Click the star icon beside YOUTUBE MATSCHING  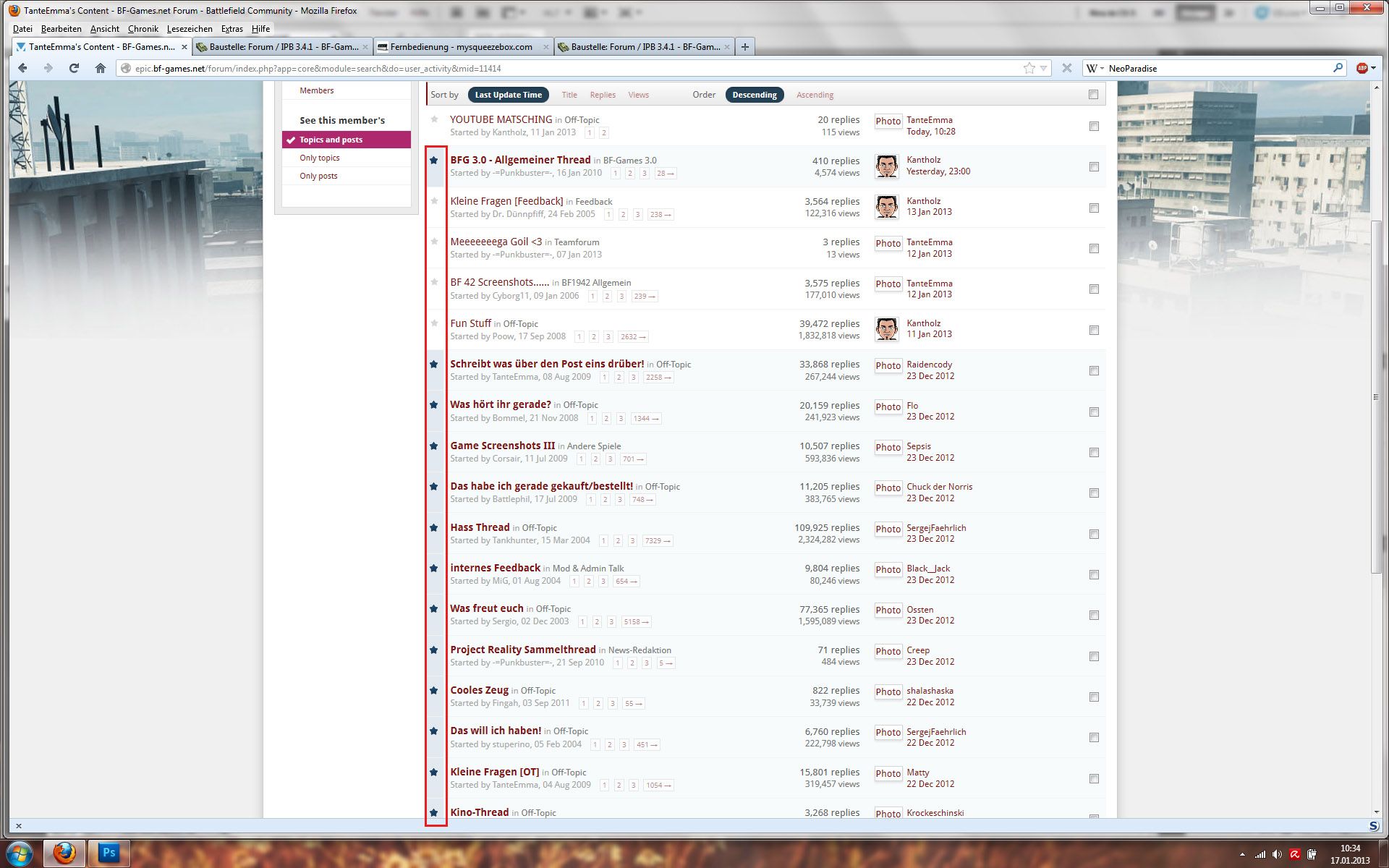[434, 119]
